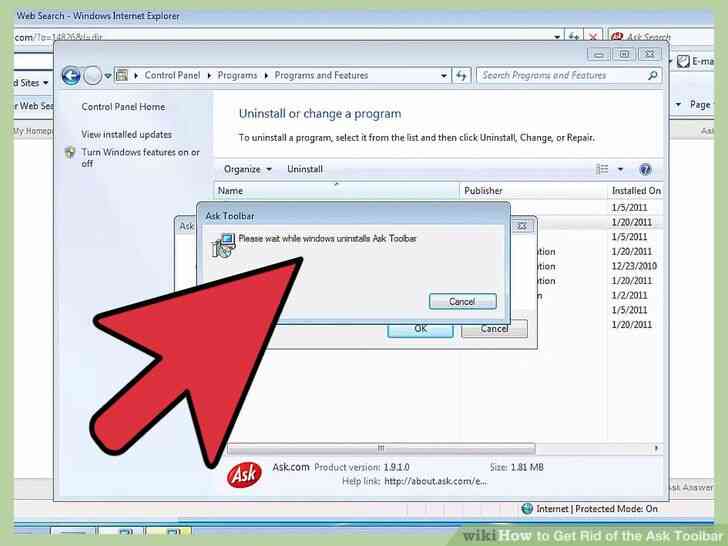Screen dimensions: 728x546
Task: Open recent pages dropdown next to Forward button
Action: 108,76
